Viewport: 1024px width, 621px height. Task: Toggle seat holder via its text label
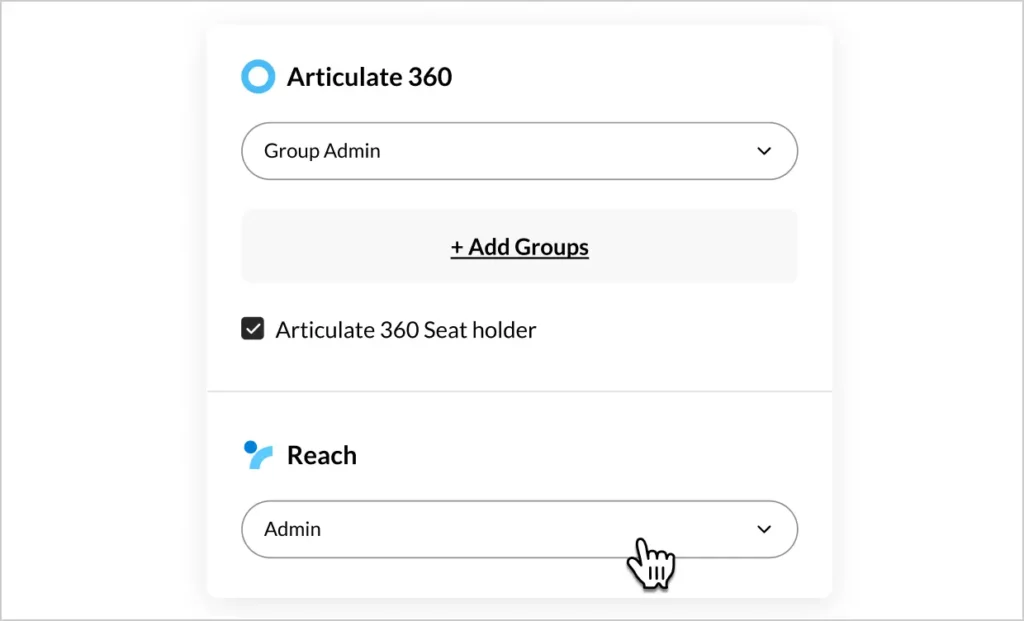click(405, 330)
